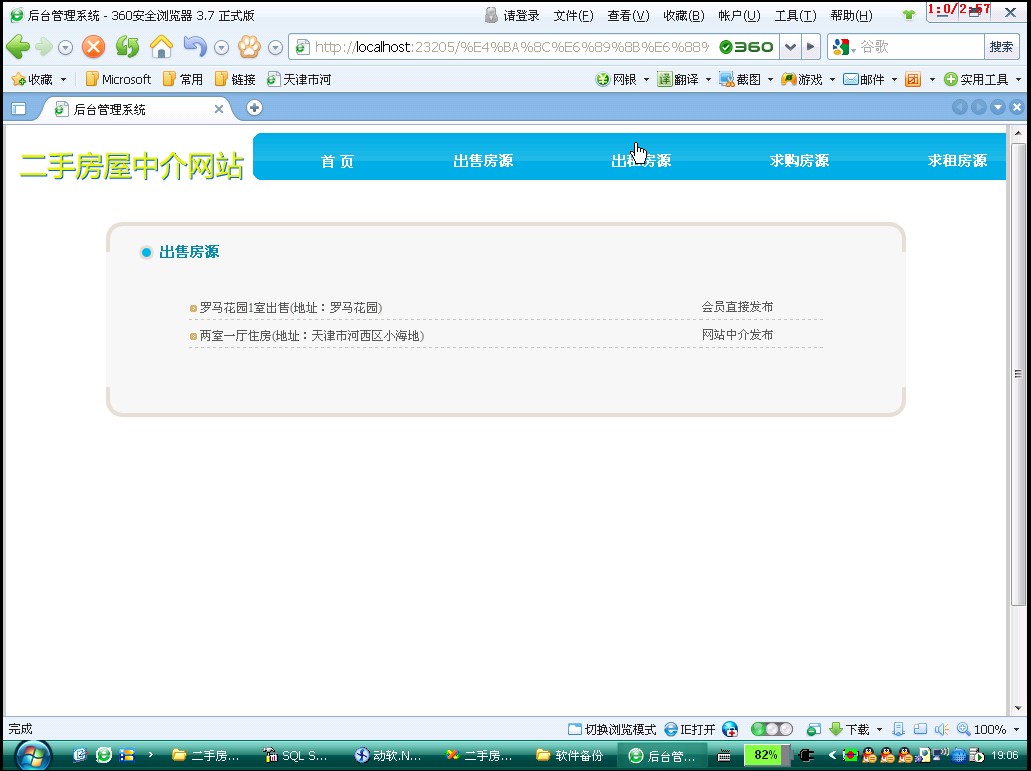Expand the zoom level 100% dropdown

point(1016,729)
